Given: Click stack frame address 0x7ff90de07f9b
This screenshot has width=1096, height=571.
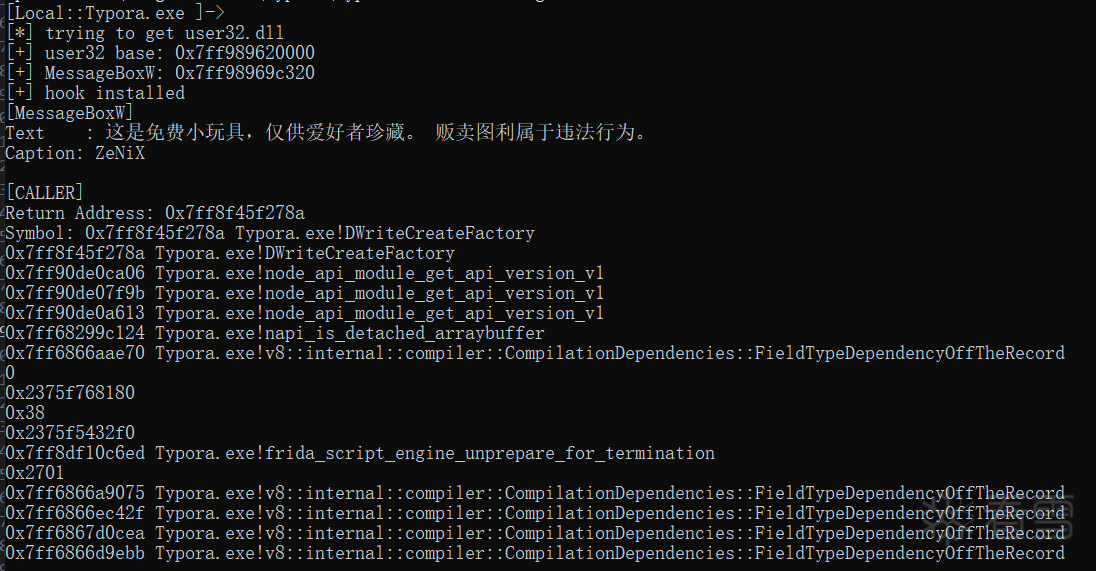Looking at the screenshot, I should click(75, 293).
